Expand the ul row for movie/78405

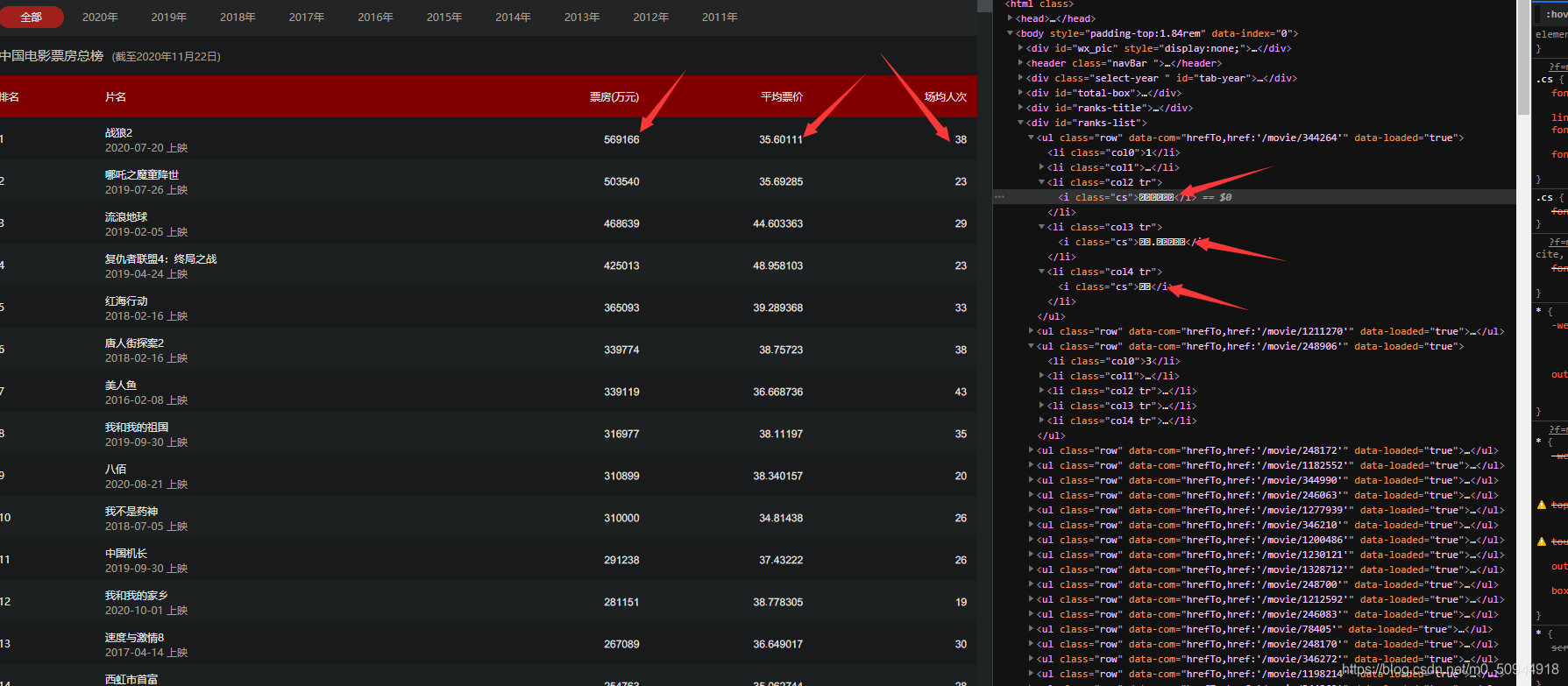coord(1032,629)
